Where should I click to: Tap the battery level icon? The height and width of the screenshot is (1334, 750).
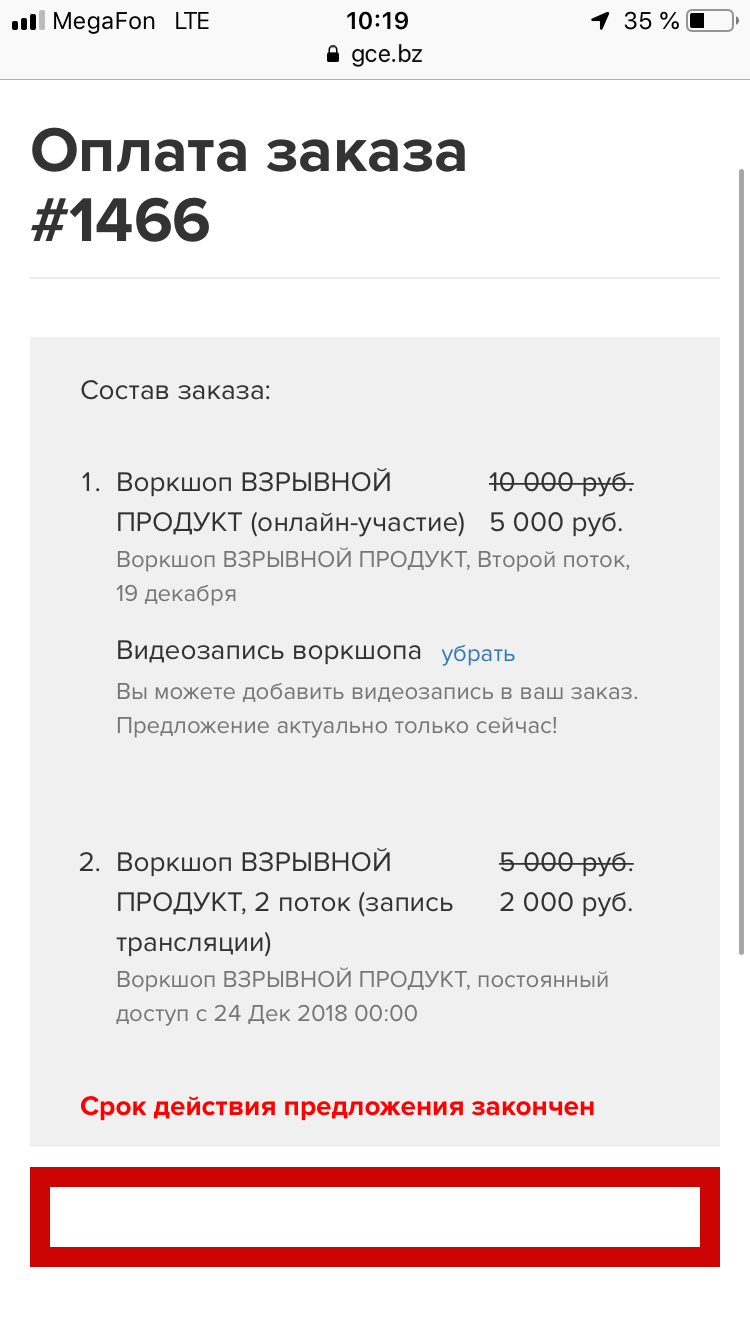(711, 21)
